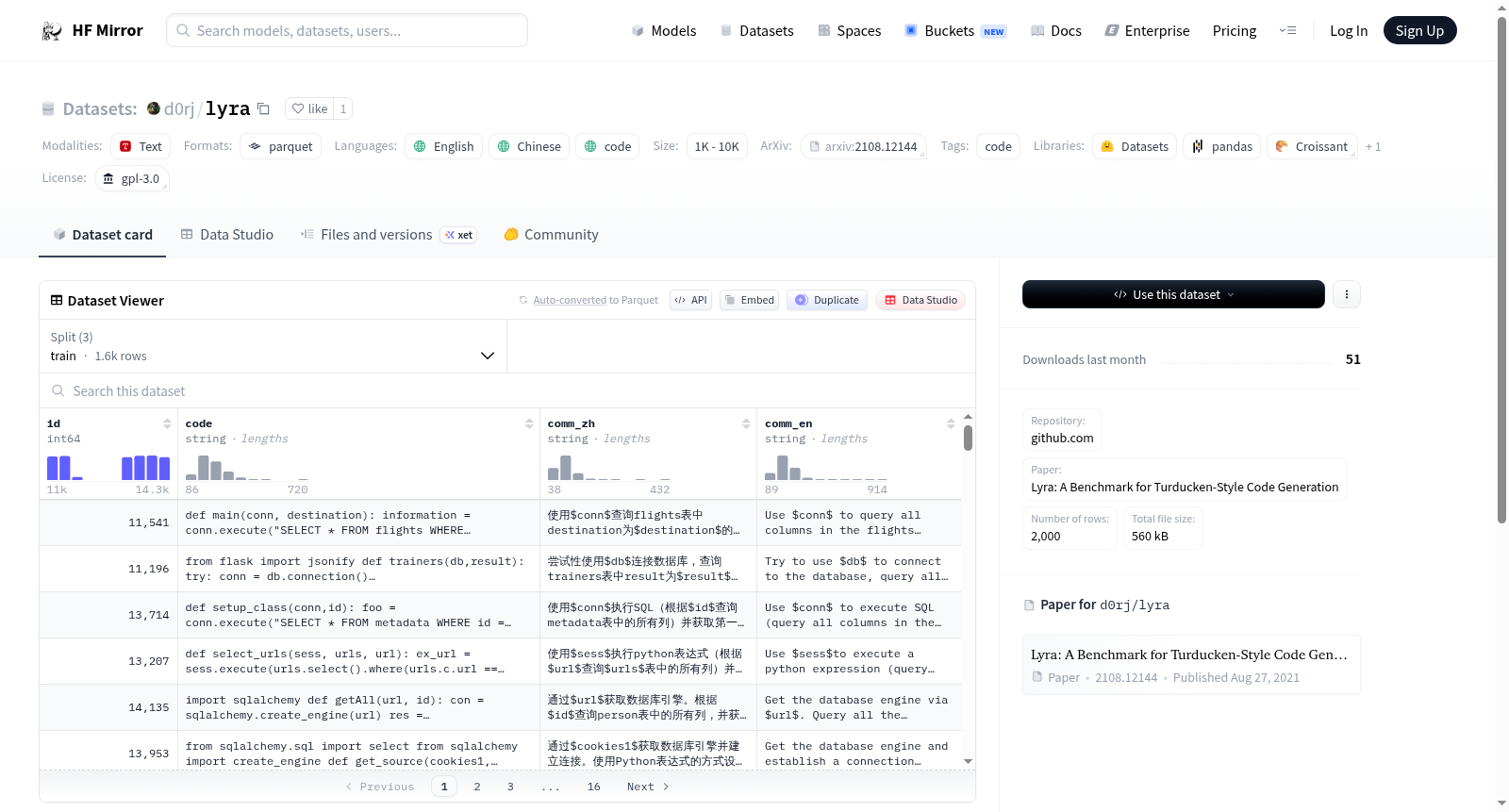Filter by the parquet format tag
The height and width of the screenshot is (812, 1509).
pos(280,146)
